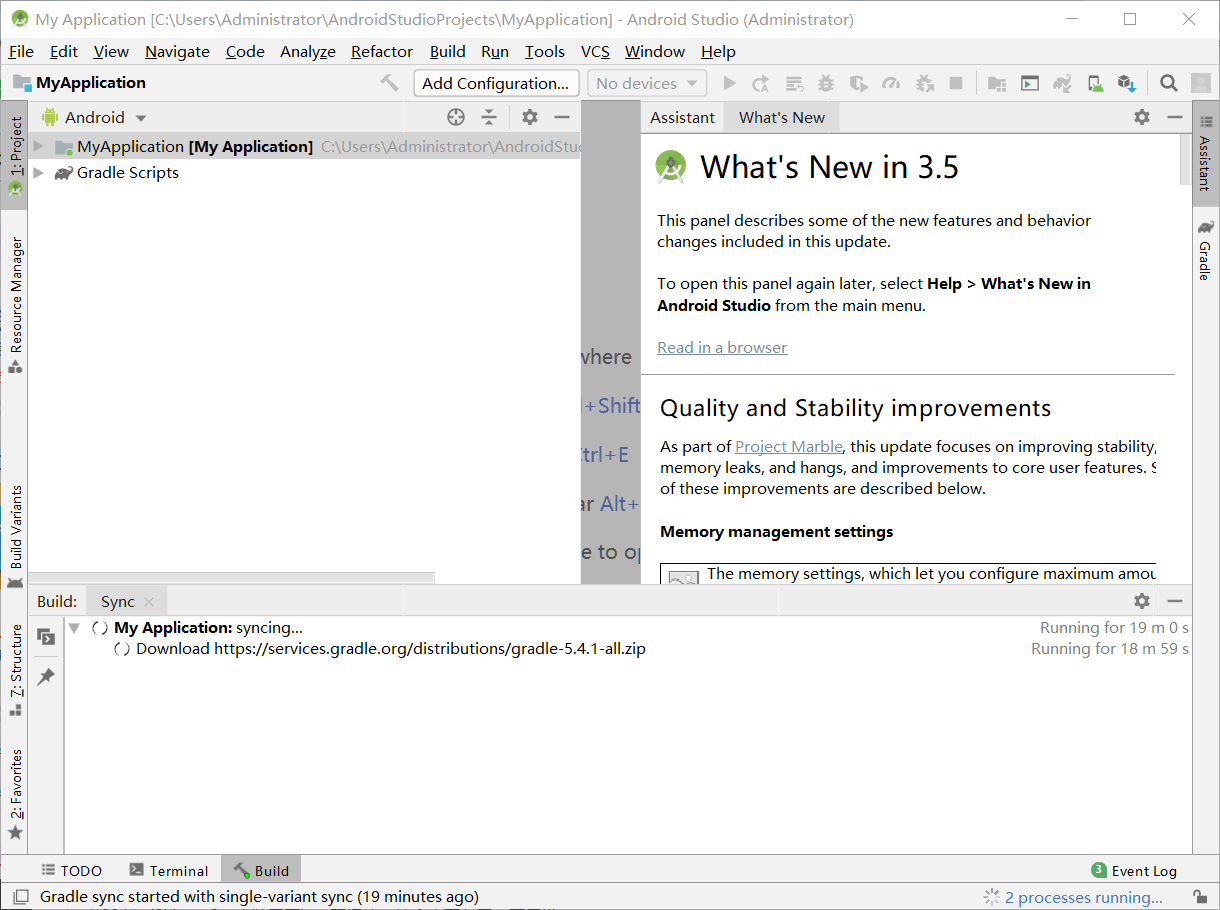Open the AVD Manager icon
Screen dimensions: 1220x910
coord(1095,84)
